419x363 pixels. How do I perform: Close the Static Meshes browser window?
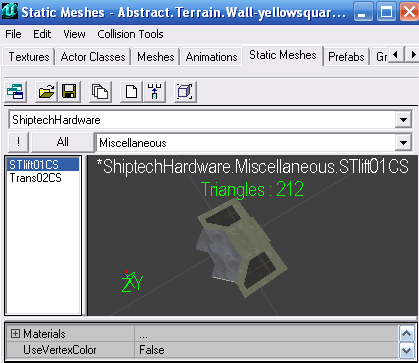(409, 12)
